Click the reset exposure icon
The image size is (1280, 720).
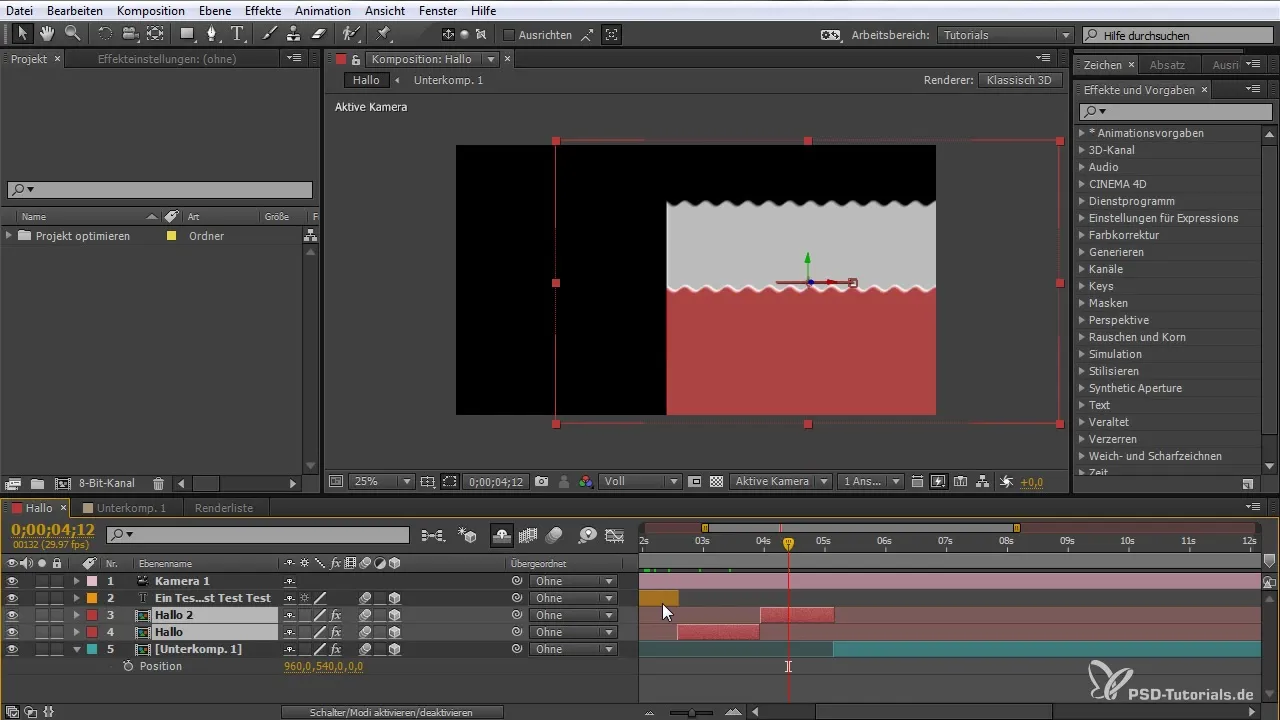pos(1006,481)
